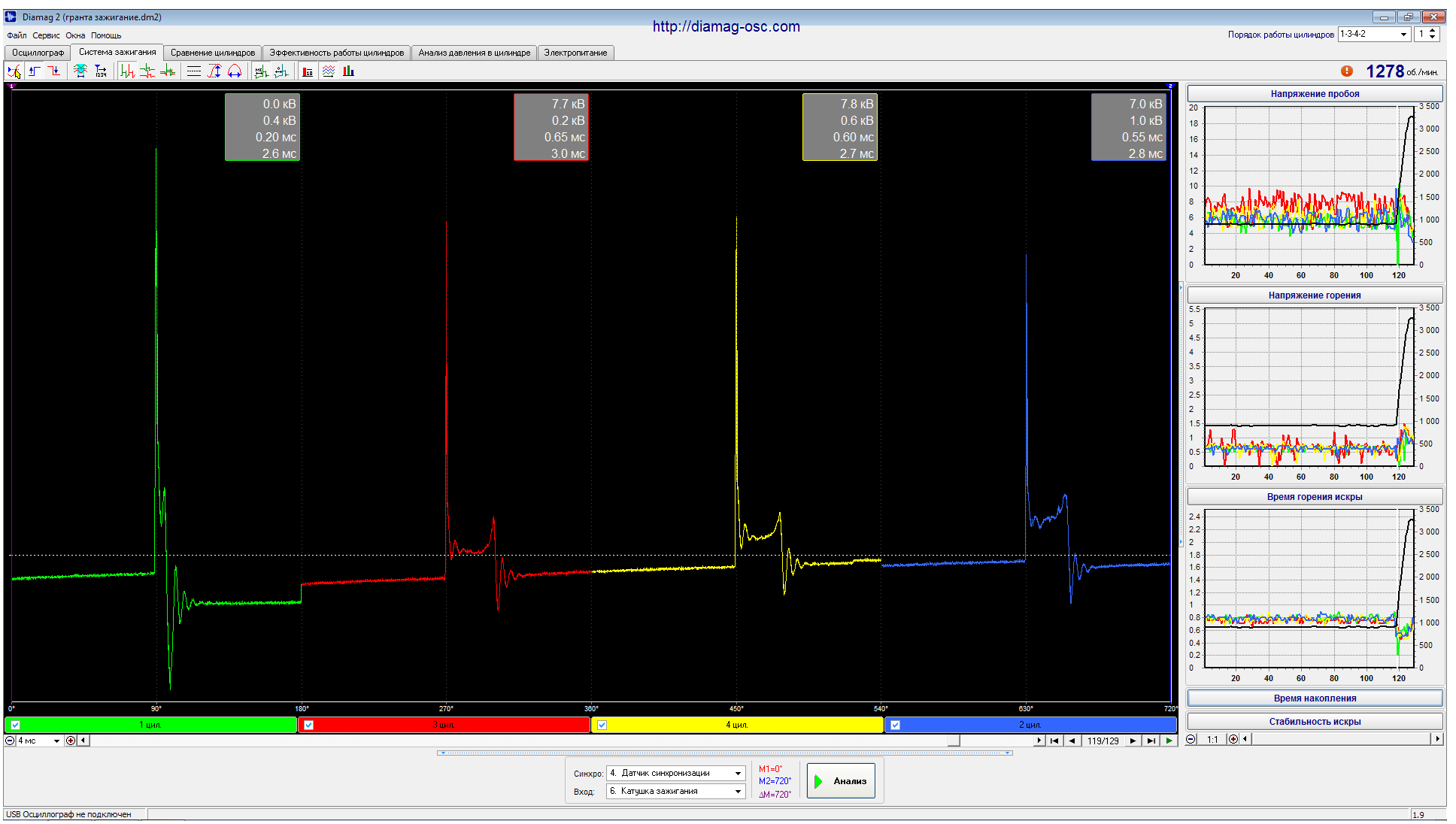The image size is (1456, 824).
Task: Click the frame position slider thumb
Action: click(954, 741)
